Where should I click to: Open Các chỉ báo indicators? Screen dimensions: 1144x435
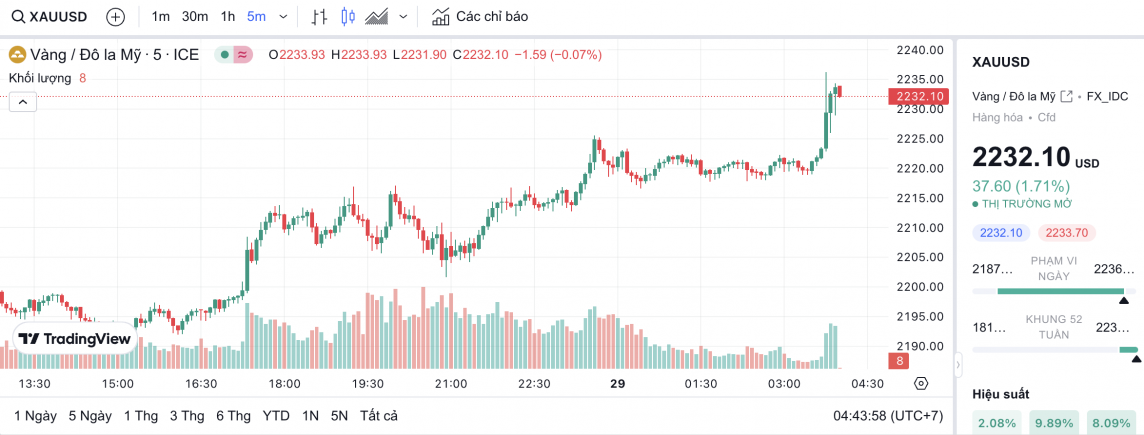(480, 17)
